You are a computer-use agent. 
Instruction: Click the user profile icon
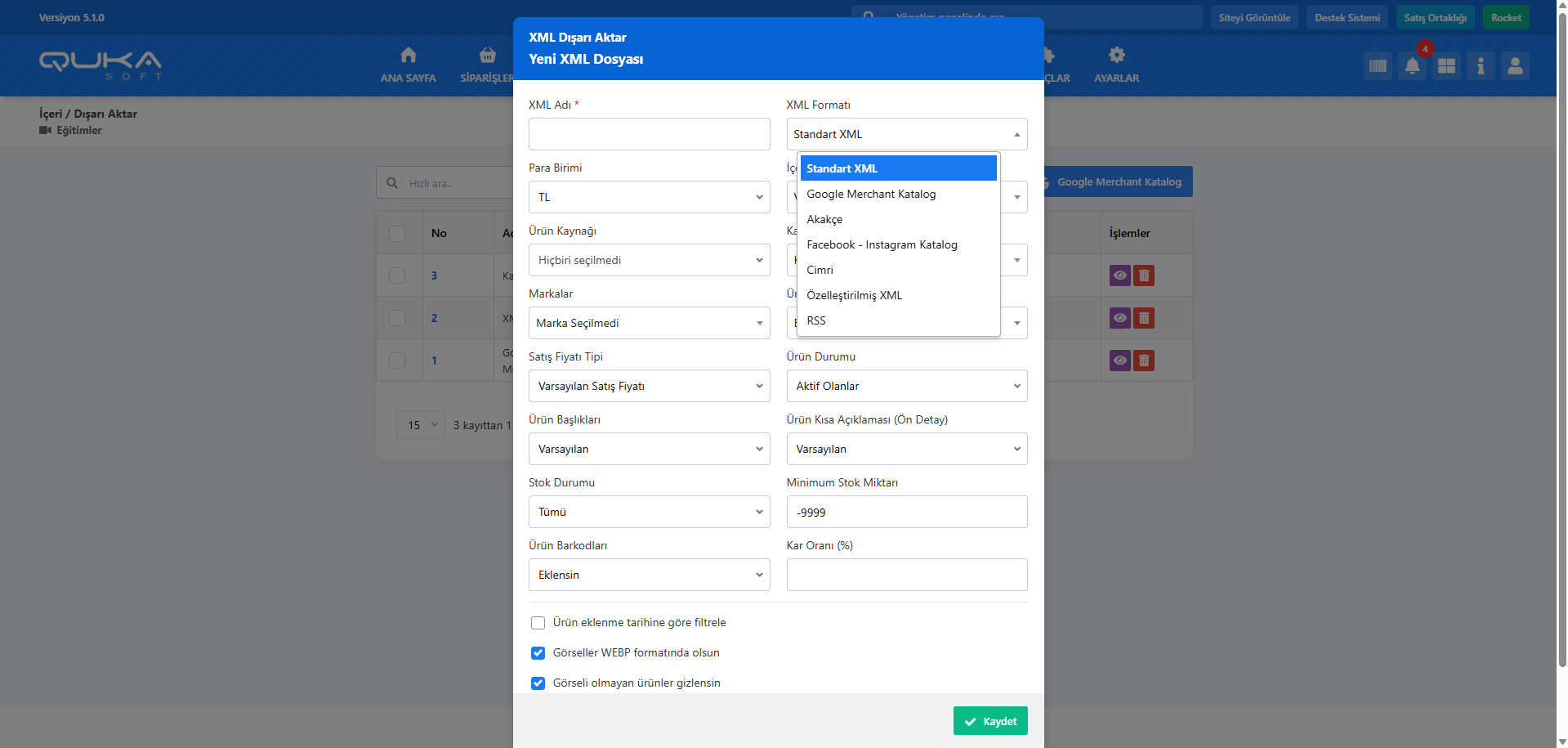click(1515, 66)
